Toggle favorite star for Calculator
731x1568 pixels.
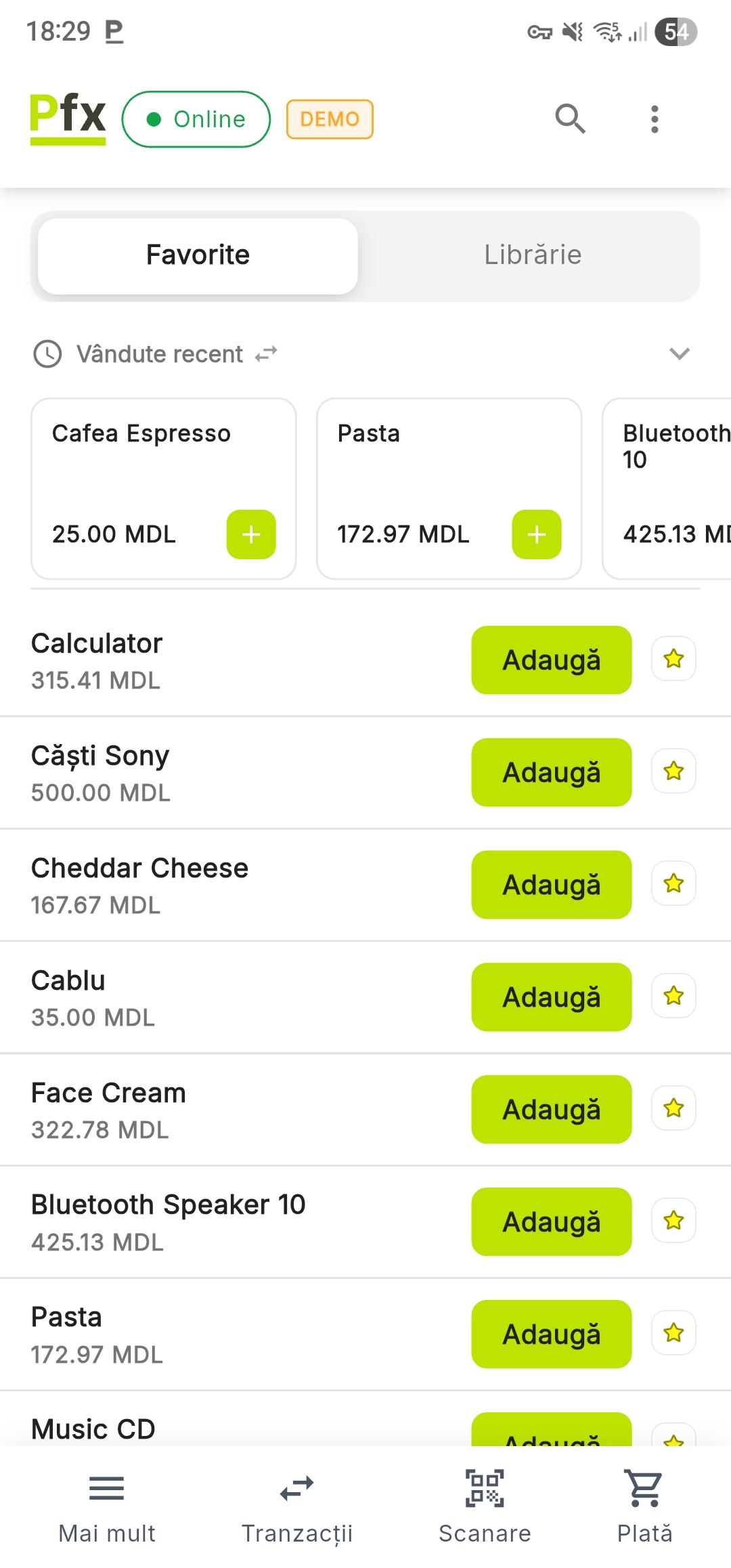pos(673,659)
